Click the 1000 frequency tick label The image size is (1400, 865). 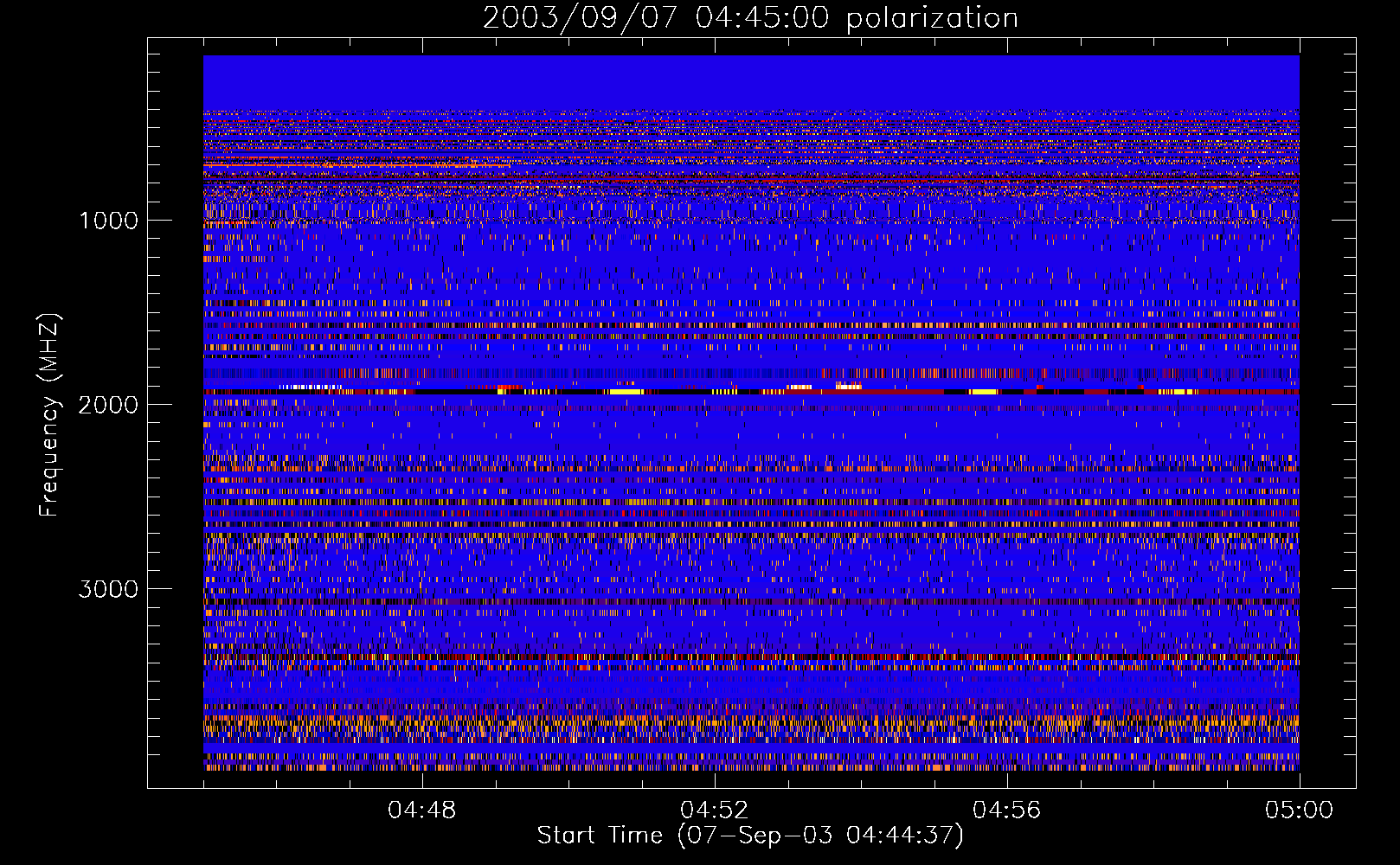point(109,221)
